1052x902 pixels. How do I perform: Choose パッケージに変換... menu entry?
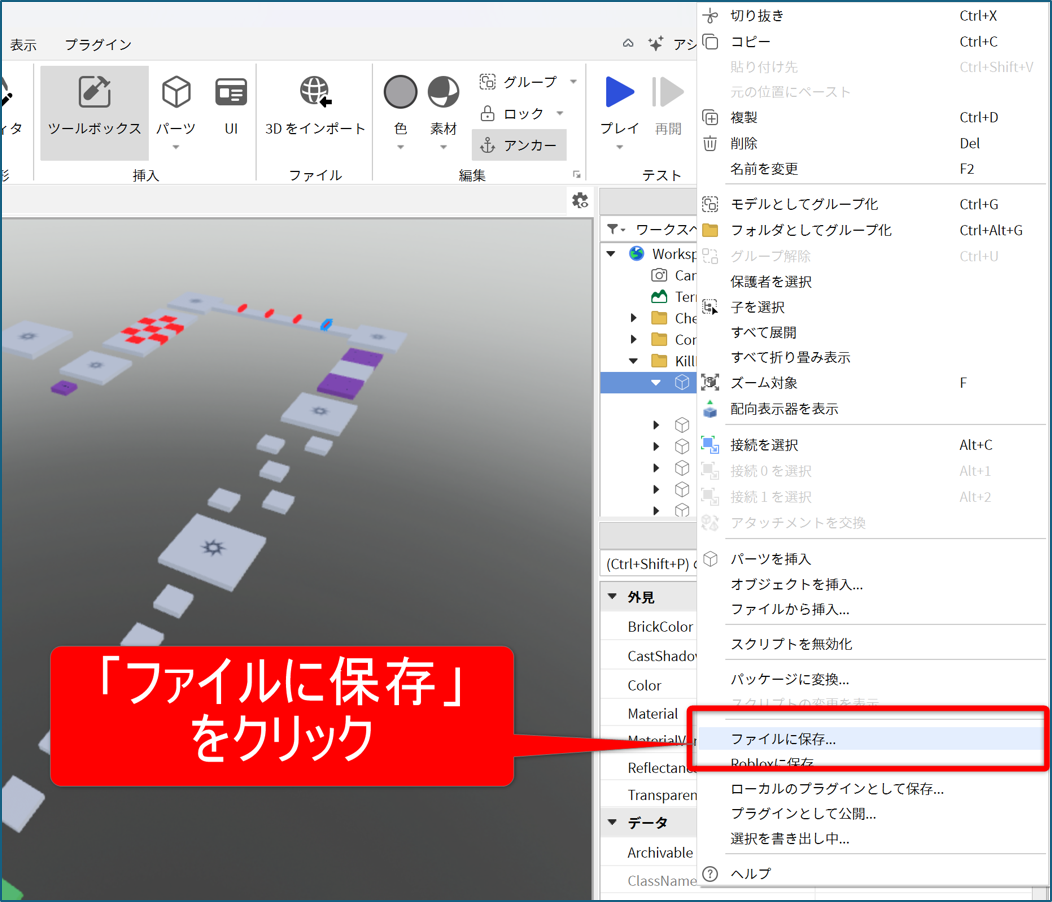point(789,679)
